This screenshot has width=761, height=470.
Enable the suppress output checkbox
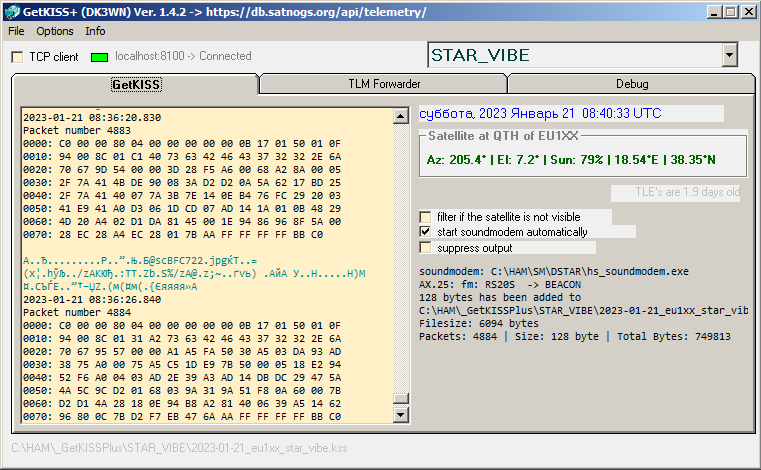(425, 248)
